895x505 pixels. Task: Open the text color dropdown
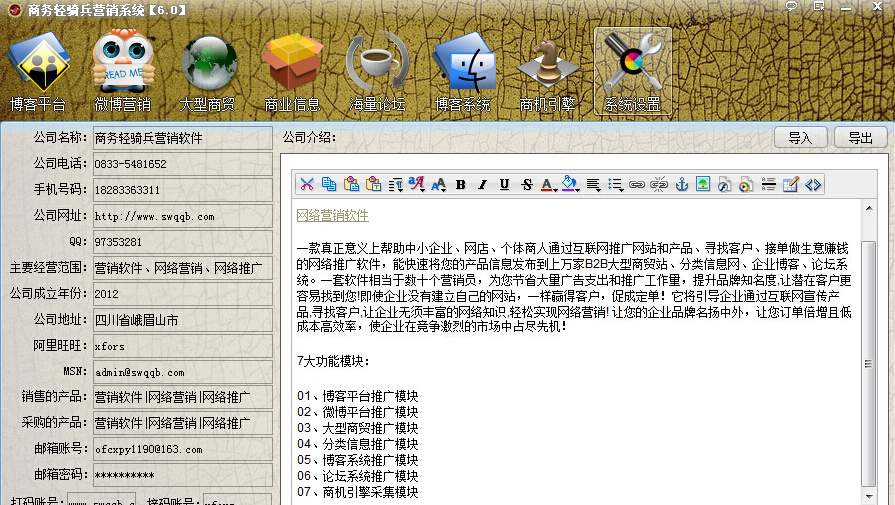(x=549, y=184)
